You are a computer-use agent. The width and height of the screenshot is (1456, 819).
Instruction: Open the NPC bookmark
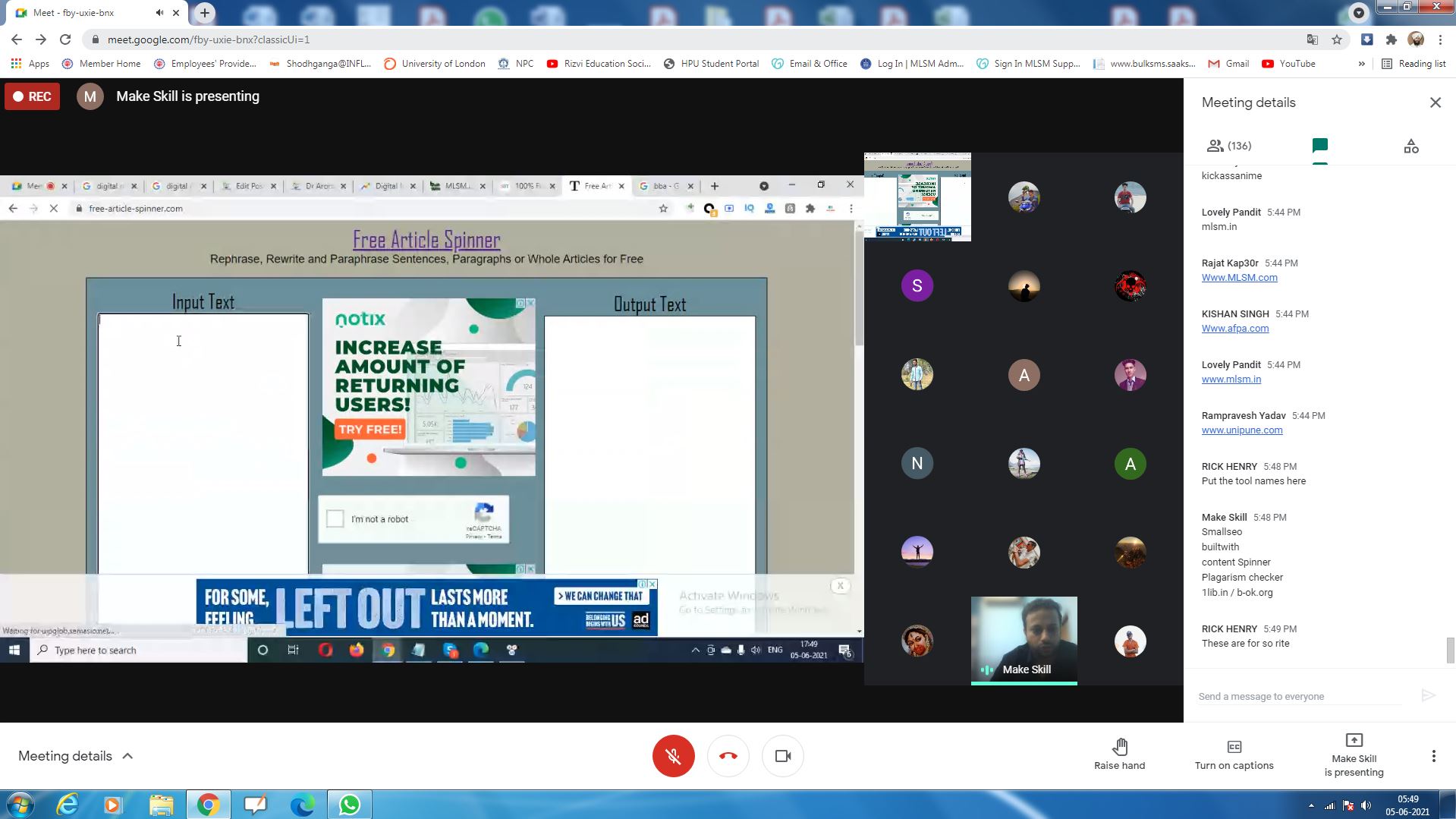516,64
